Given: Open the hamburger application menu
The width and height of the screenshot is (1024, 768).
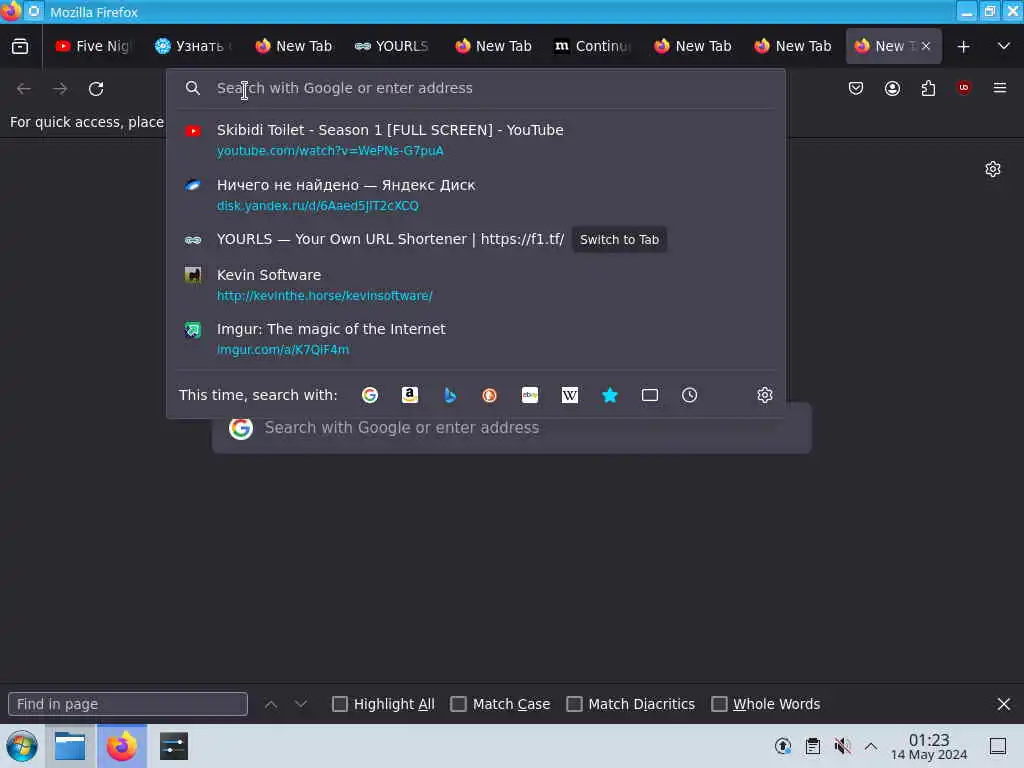Looking at the screenshot, I should (x=1000, y=88).
